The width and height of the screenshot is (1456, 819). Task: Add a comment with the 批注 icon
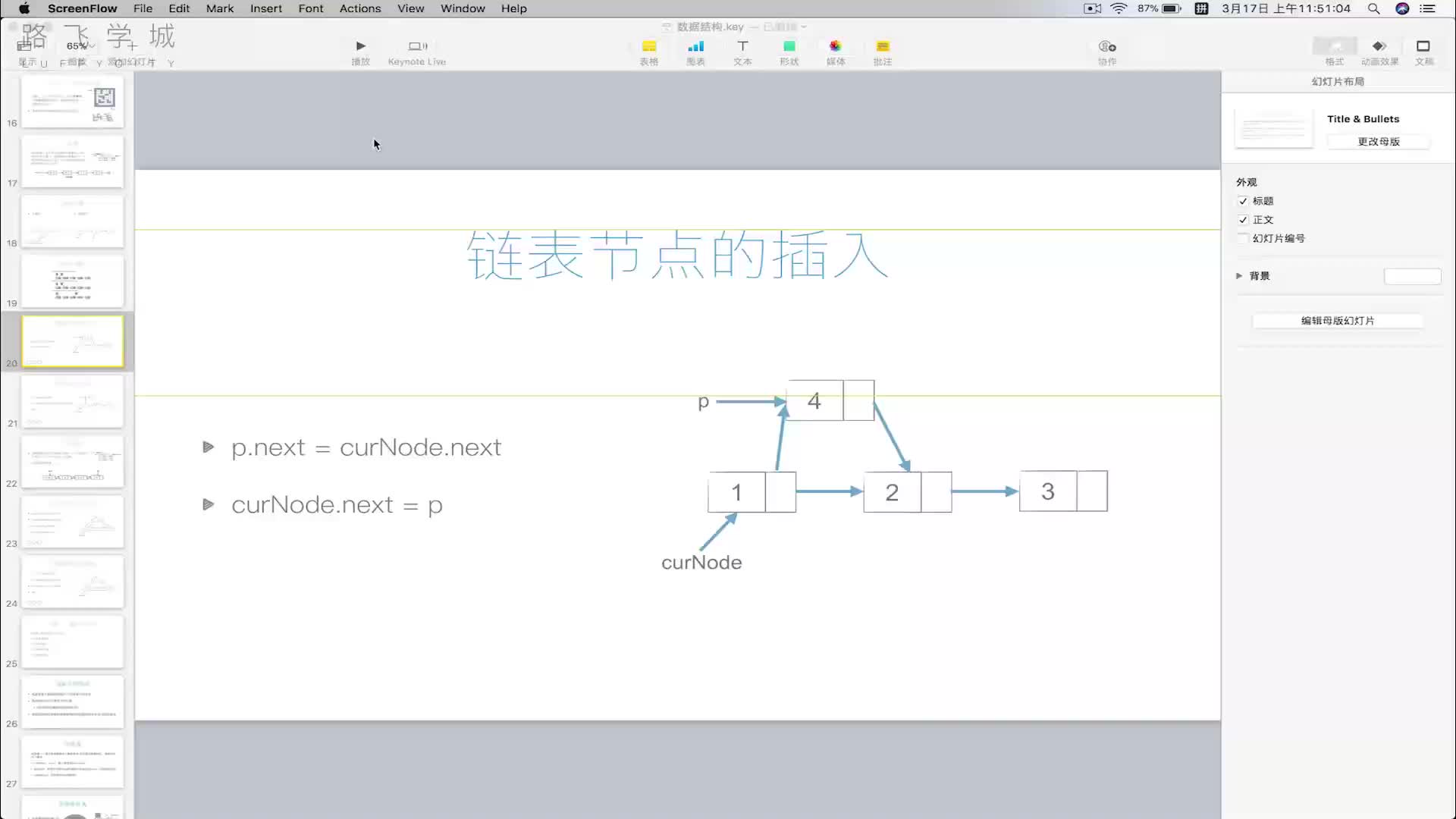tap(883, 52)
